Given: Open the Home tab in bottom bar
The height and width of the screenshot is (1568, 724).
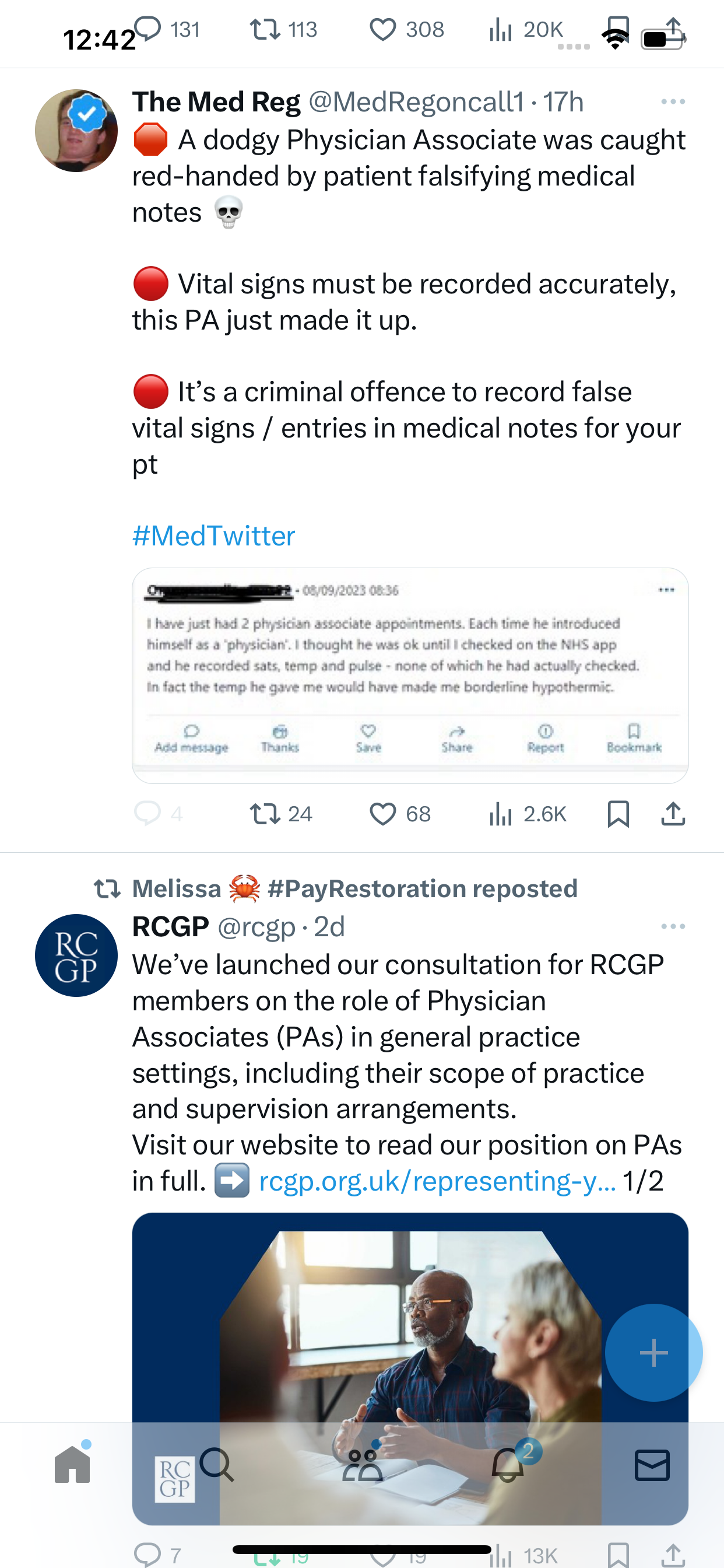Looking at the screenshot, I should pos(72,1465).
